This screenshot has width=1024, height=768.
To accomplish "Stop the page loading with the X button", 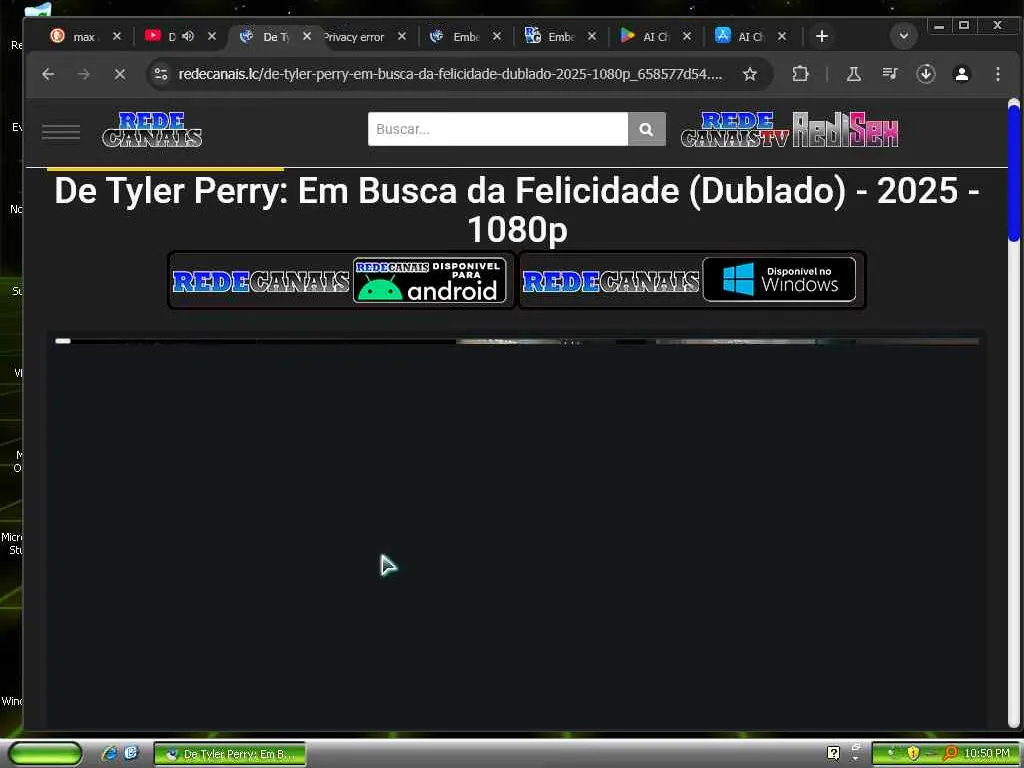I will tap(120, 74).
